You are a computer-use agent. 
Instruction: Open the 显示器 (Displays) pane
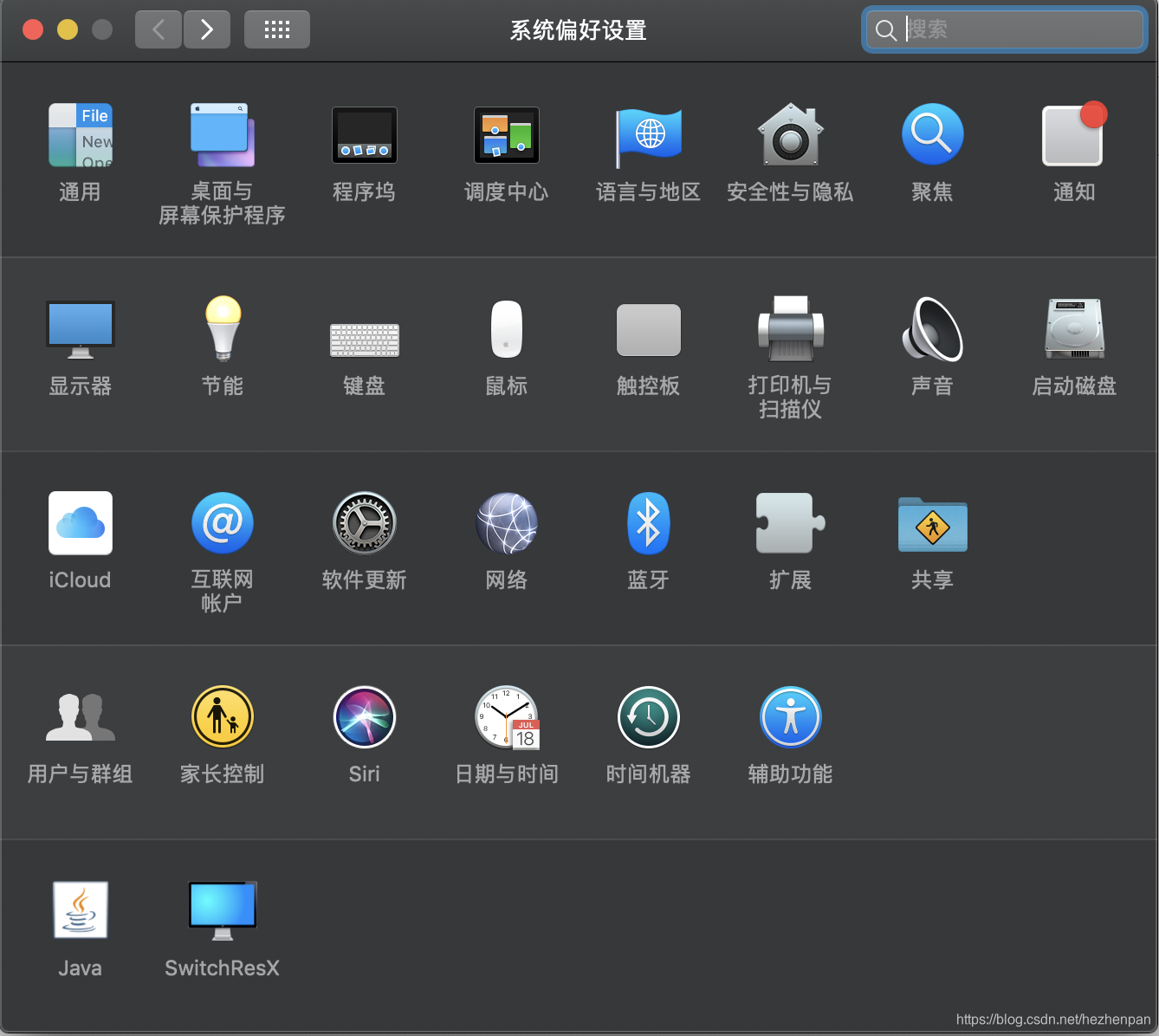(x=81, y=329)
